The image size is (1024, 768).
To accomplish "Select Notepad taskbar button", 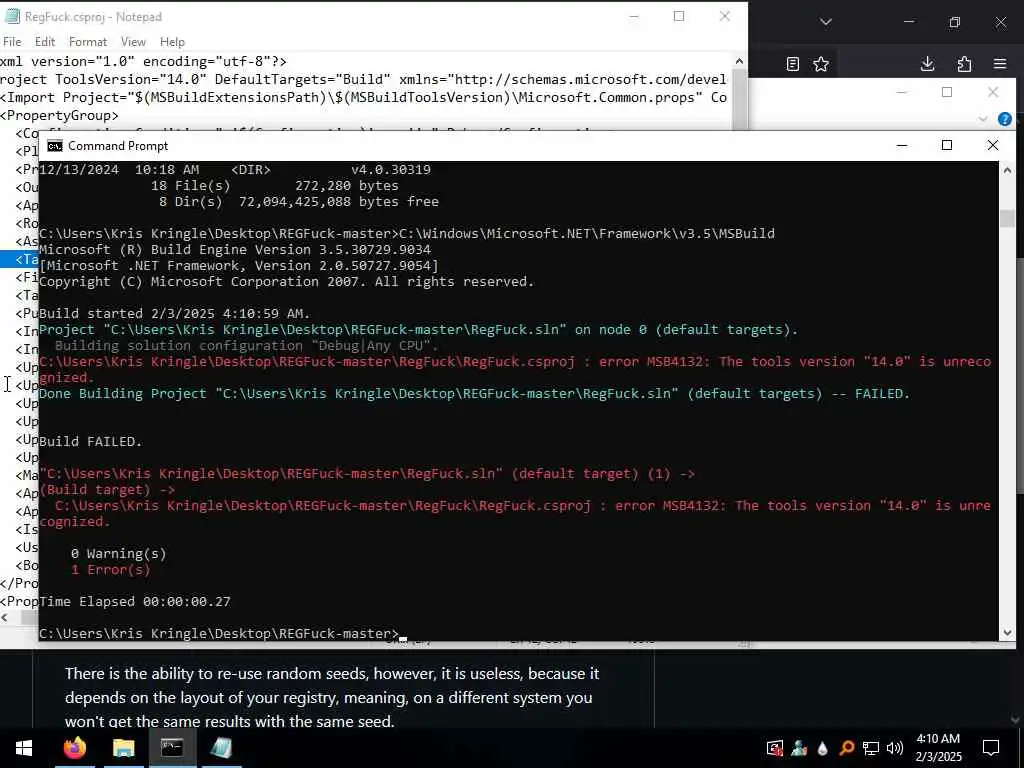I will click(221, 748).
